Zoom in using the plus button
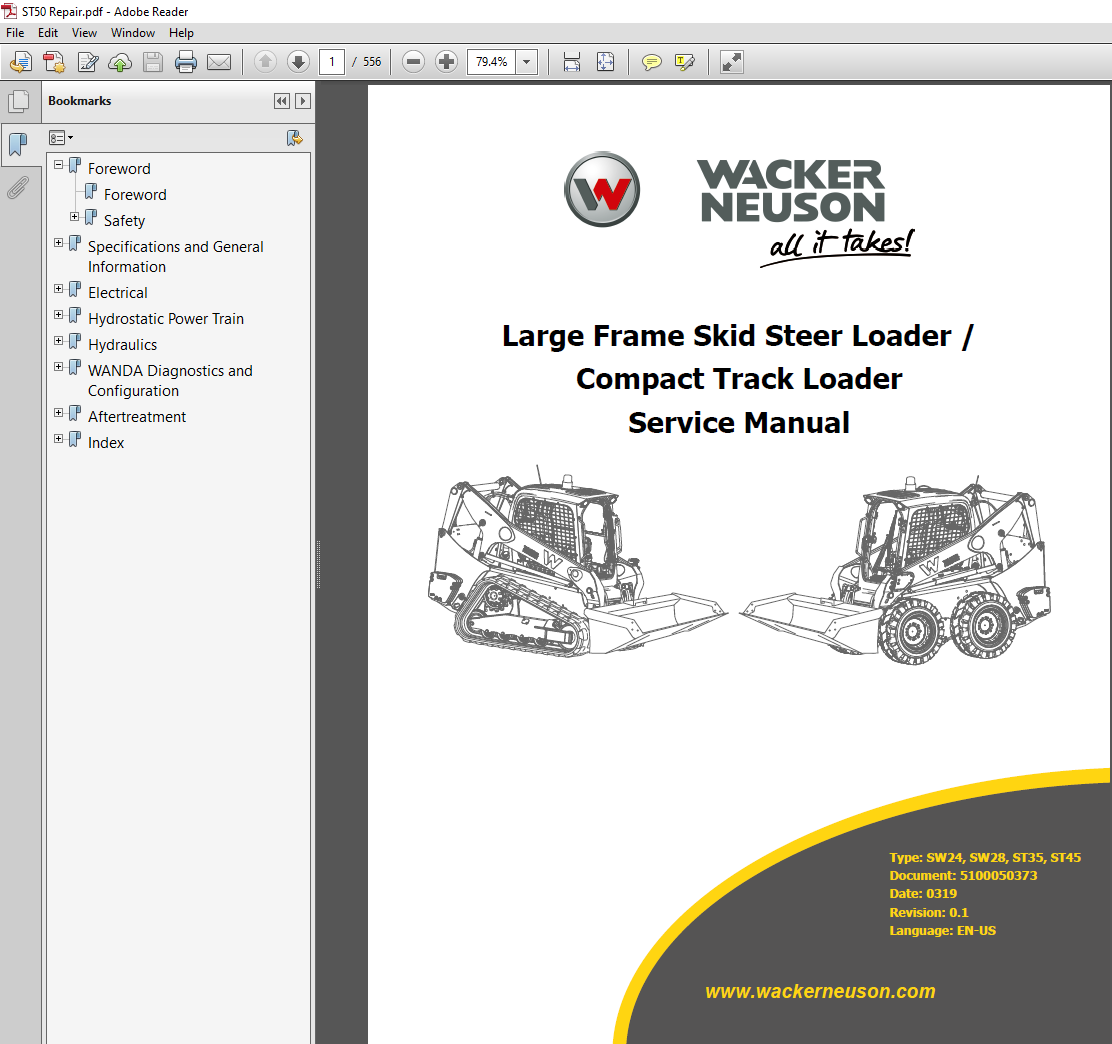 point(446,61)
